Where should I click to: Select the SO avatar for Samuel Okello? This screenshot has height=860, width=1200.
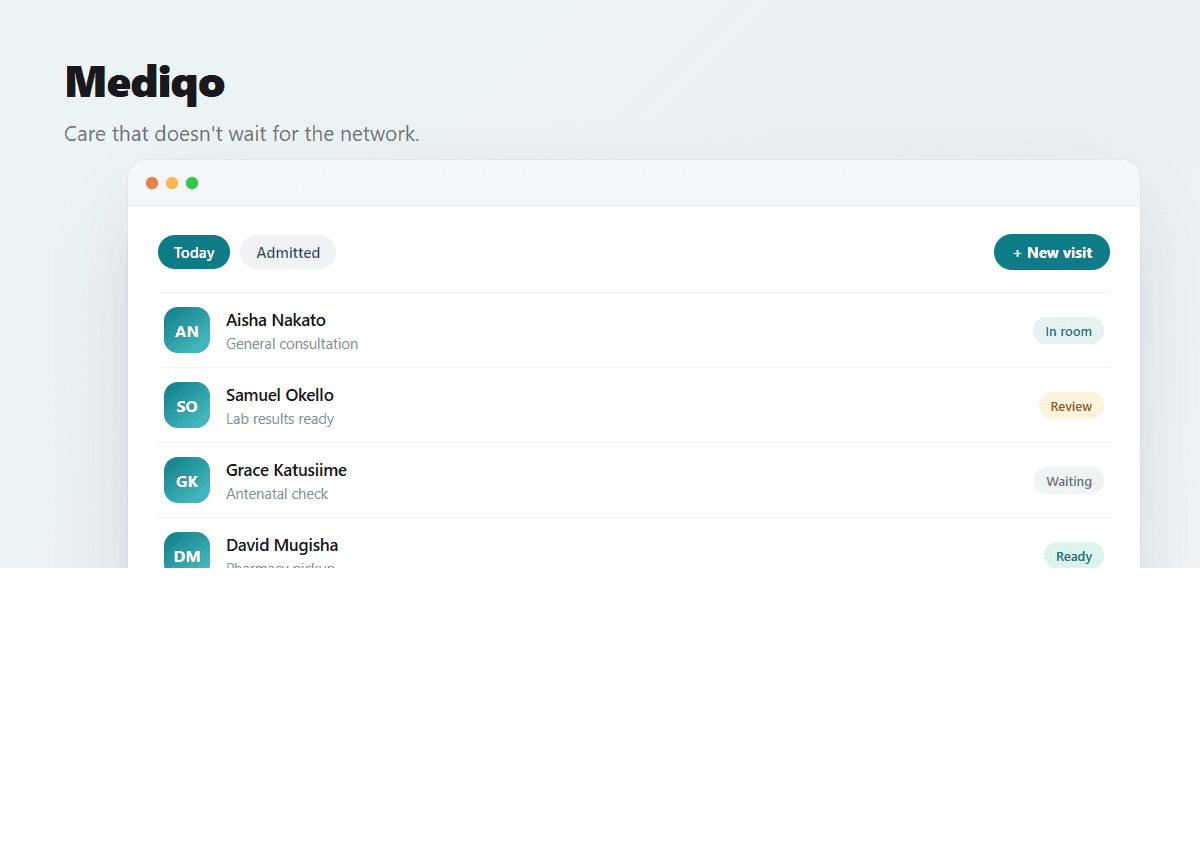(187, 405)
